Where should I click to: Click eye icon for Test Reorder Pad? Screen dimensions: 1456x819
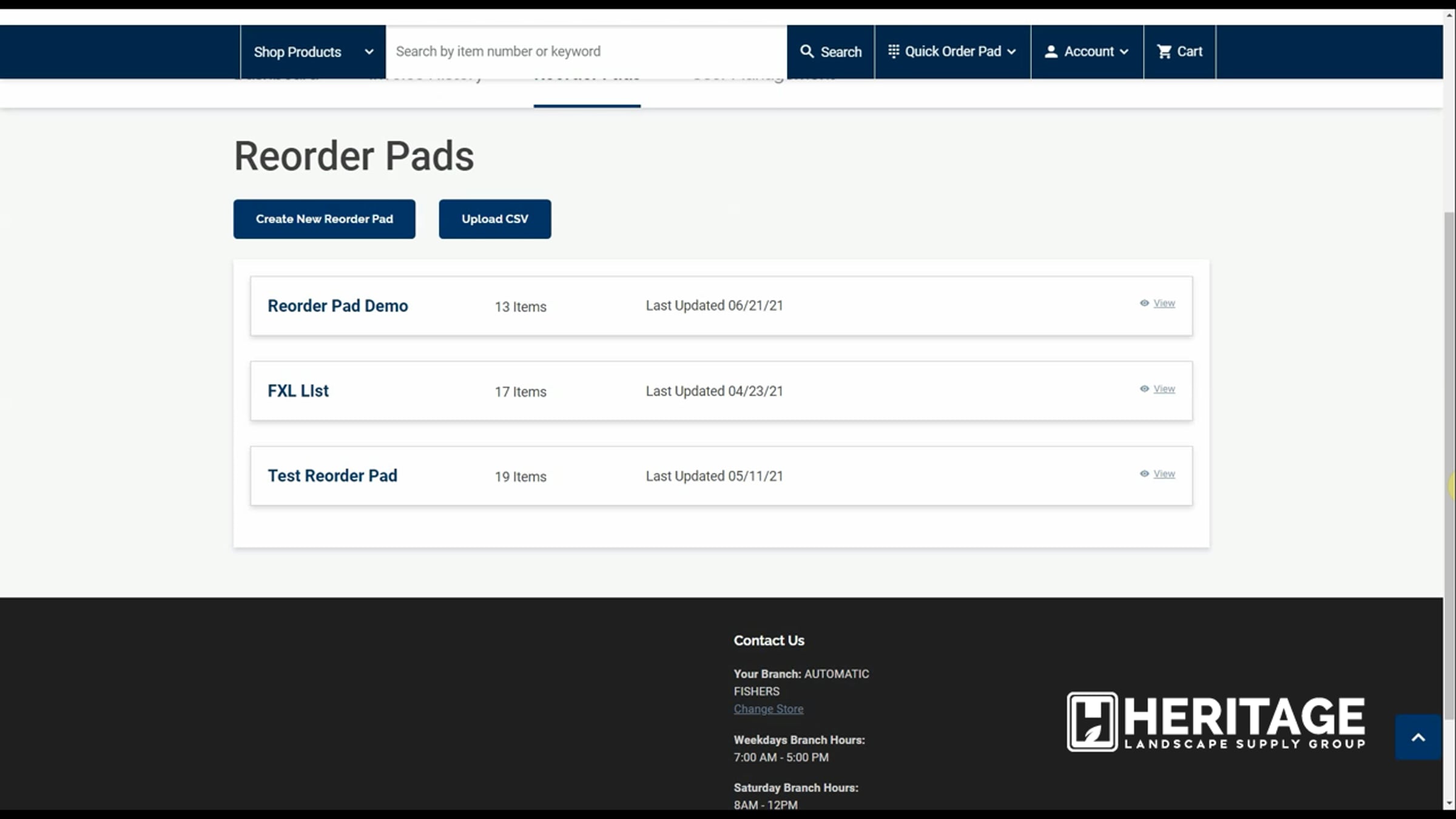1144,474
